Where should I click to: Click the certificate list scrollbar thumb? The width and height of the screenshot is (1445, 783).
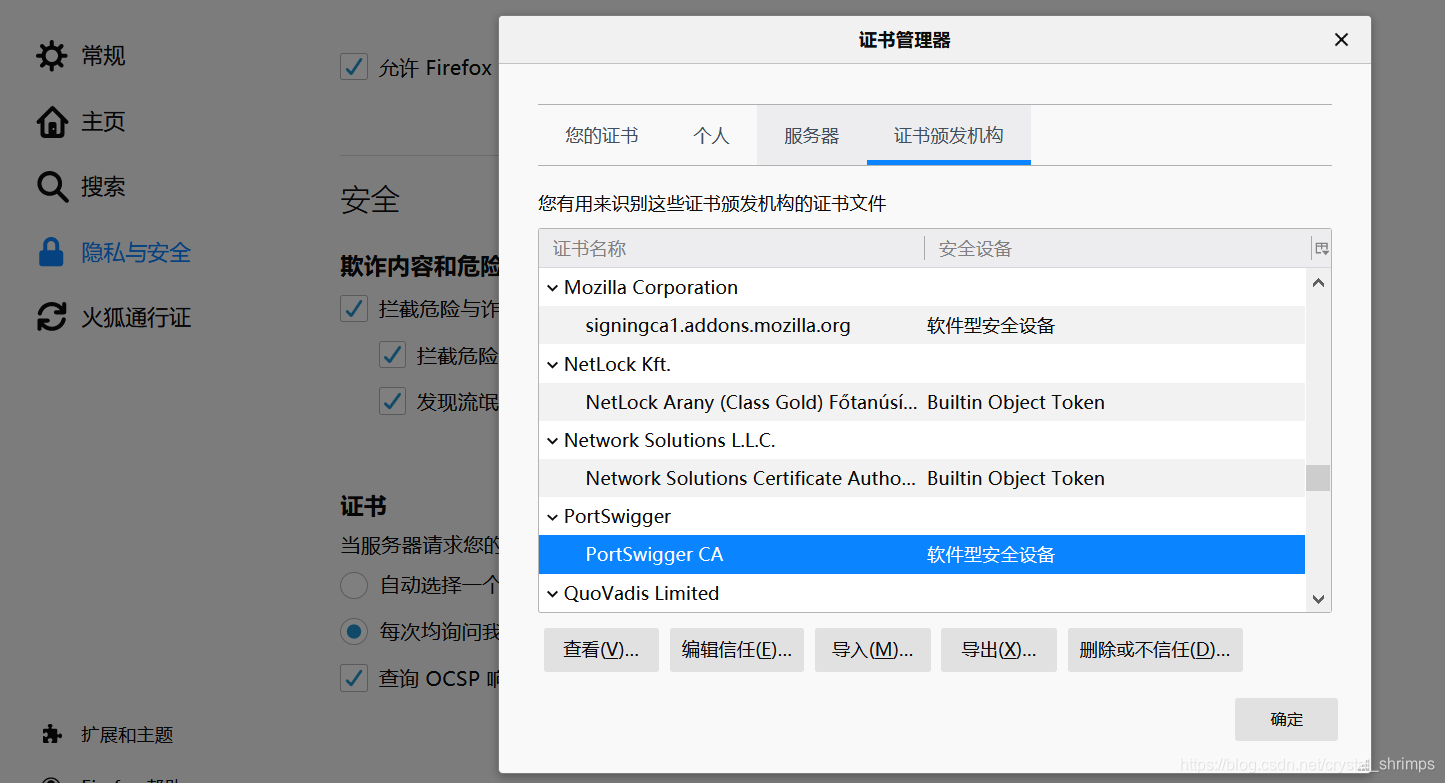[1318, 478]
